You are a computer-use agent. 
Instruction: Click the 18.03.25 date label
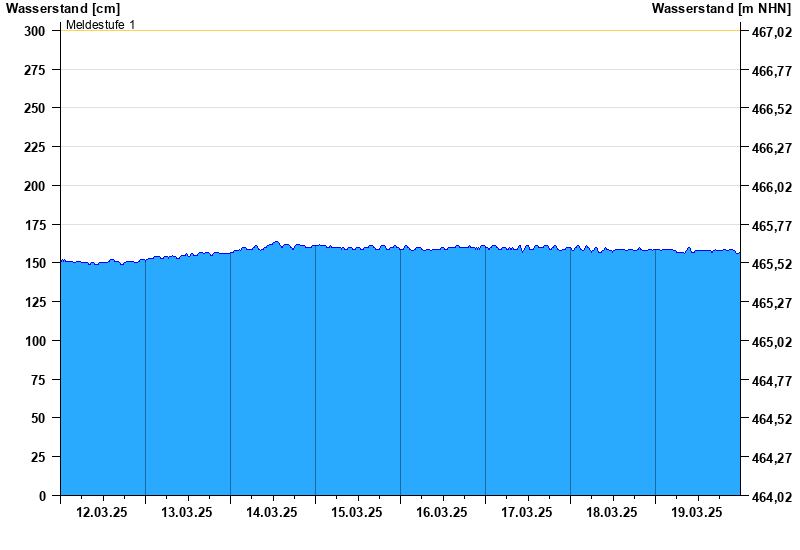[x=612, y=512]
